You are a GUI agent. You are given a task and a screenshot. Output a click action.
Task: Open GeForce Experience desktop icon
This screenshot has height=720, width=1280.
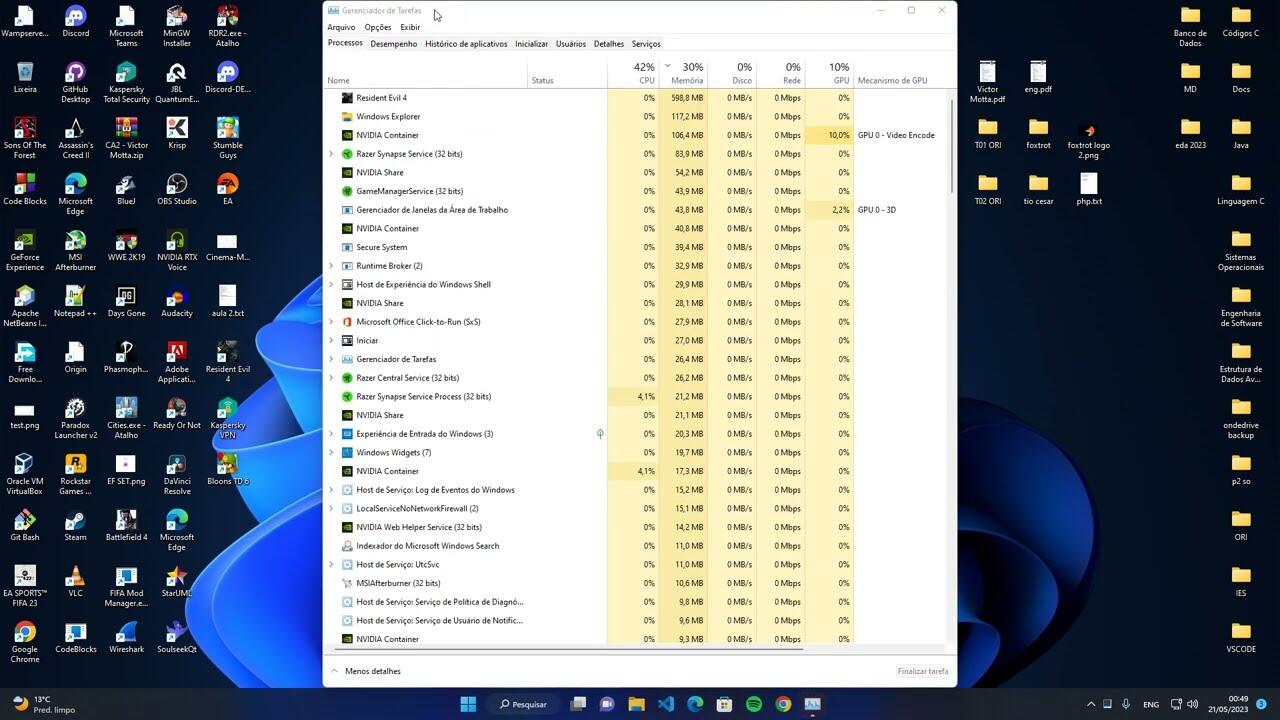[x=25, y=250]
